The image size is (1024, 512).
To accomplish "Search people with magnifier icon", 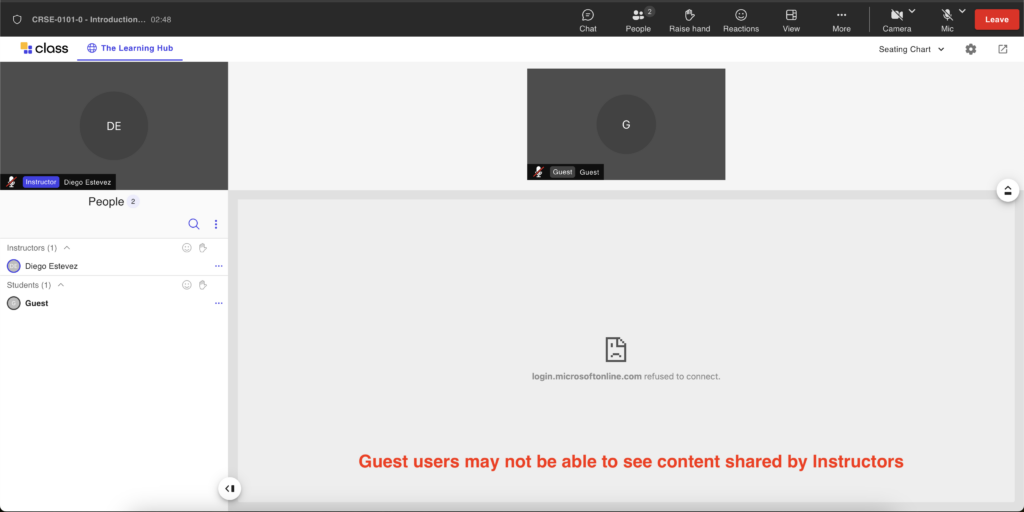I will click(194, 224).
